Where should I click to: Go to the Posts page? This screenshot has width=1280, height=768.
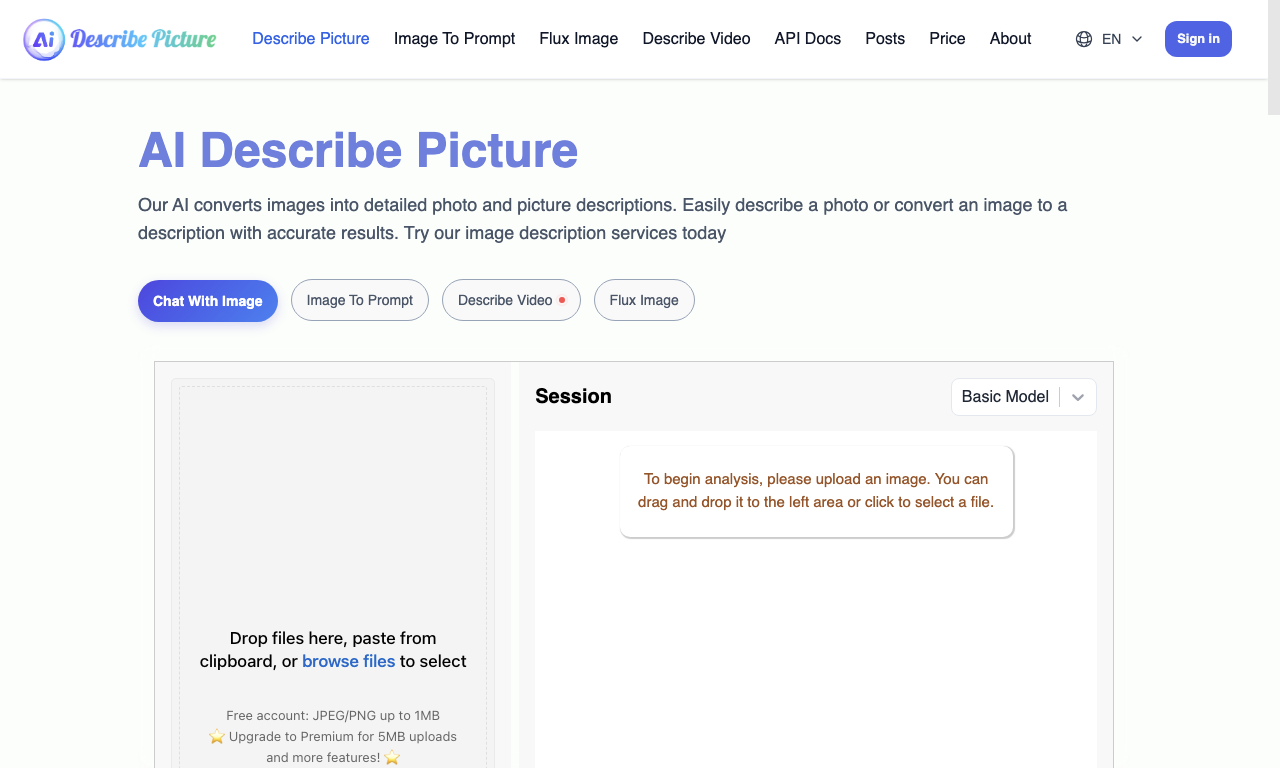click(885, 39)
